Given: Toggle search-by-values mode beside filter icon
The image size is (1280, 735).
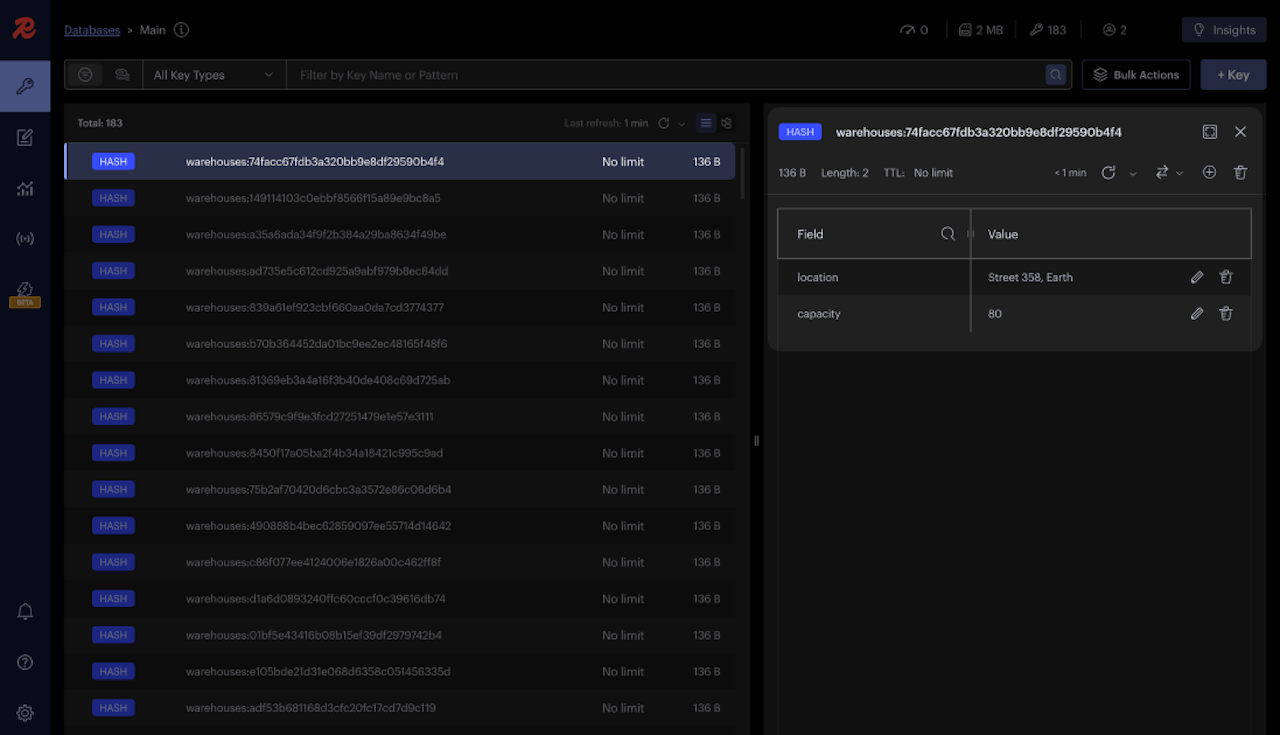Looking at the screenshot, I should point(122,75).
